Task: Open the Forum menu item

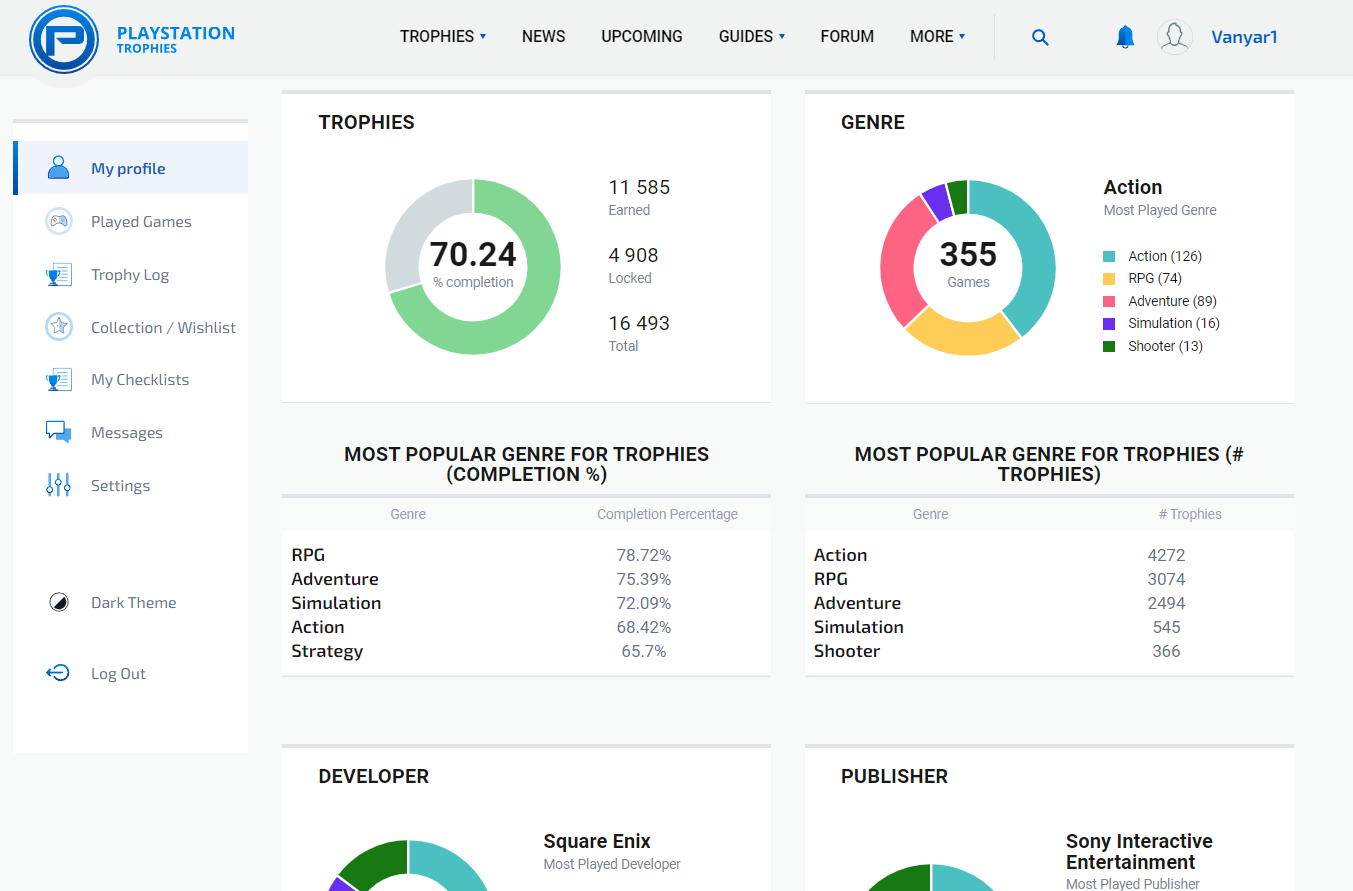Action: [x=847, y=37]
